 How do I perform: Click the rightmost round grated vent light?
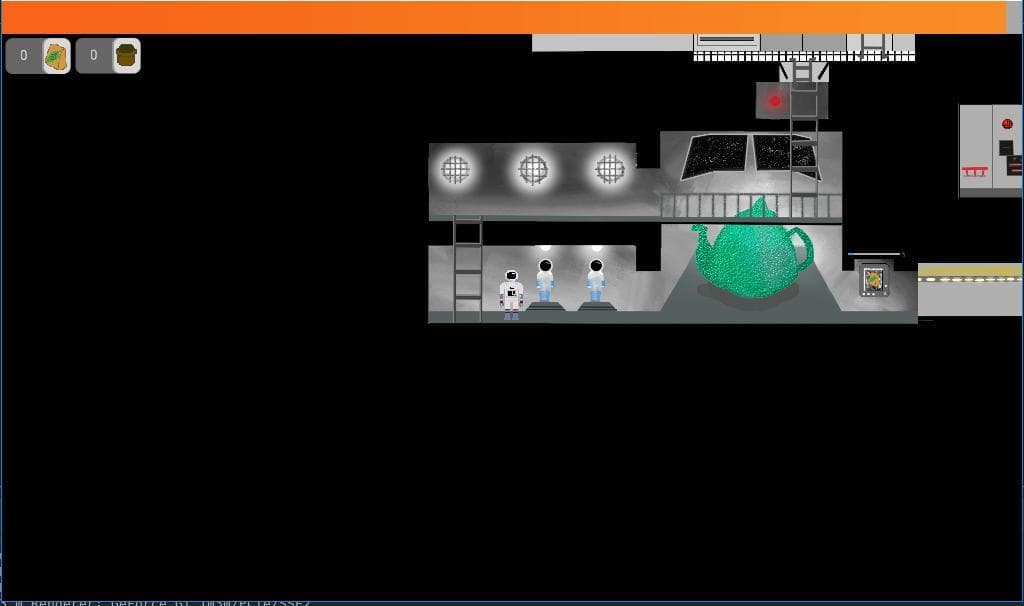click(610, 169)
